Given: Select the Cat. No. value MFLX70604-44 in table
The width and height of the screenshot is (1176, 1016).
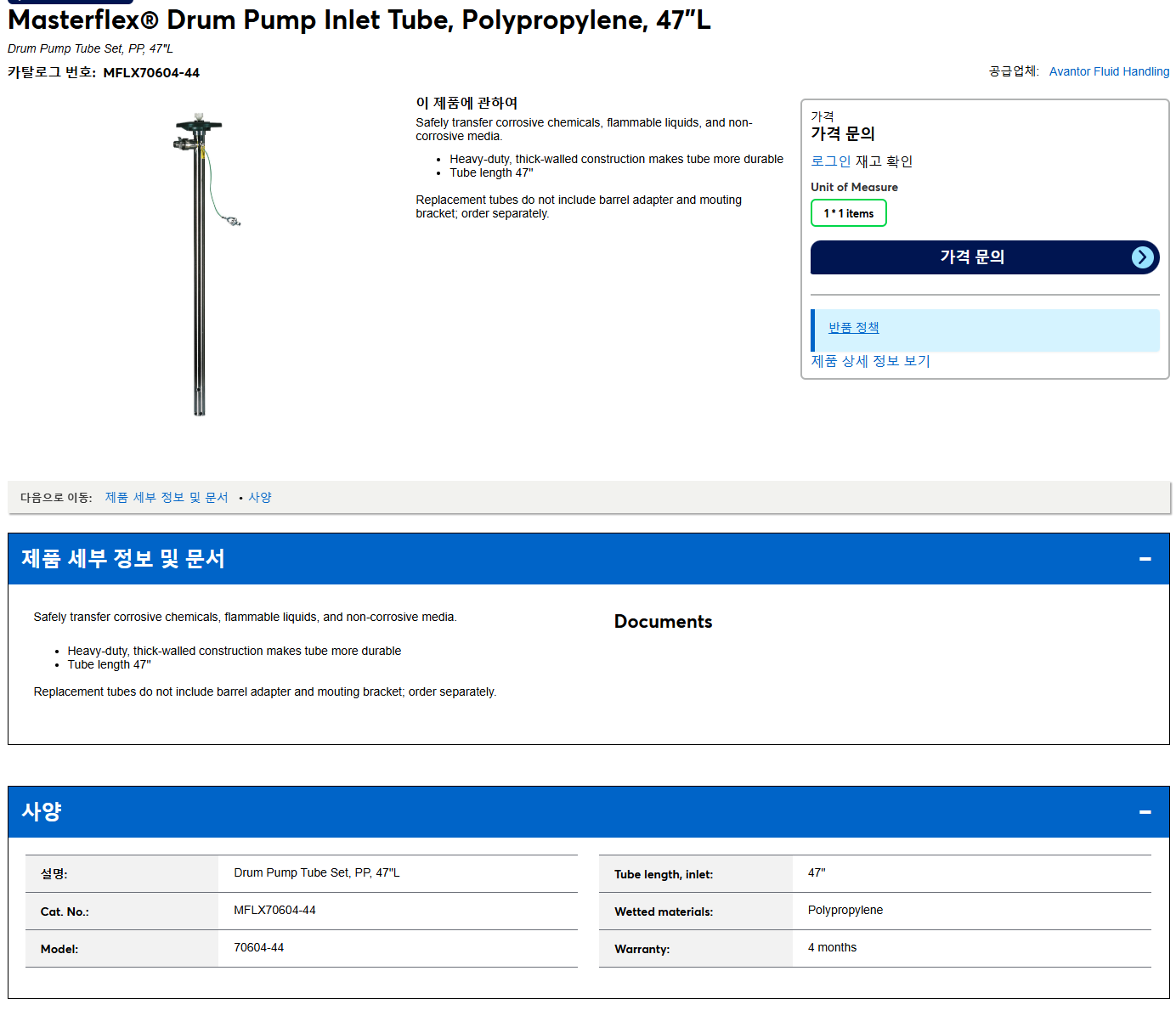Looking at the screenshot, I should [274, 911].
